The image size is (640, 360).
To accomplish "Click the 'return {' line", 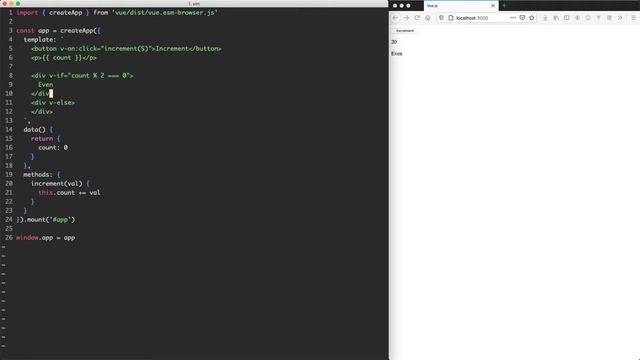I will pyautogui.click(x=45, y=138).
